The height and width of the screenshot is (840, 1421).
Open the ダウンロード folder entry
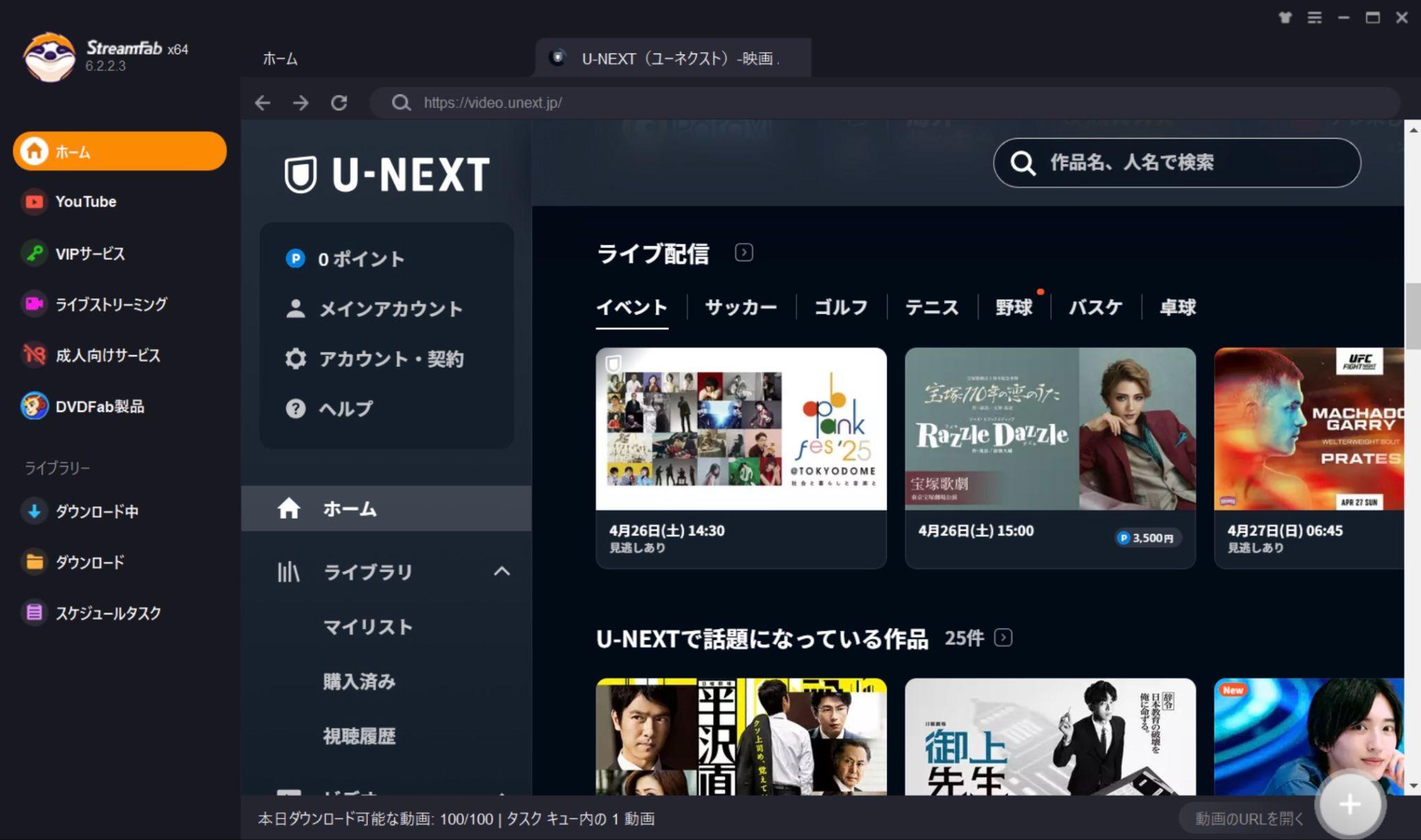[90, 562]
